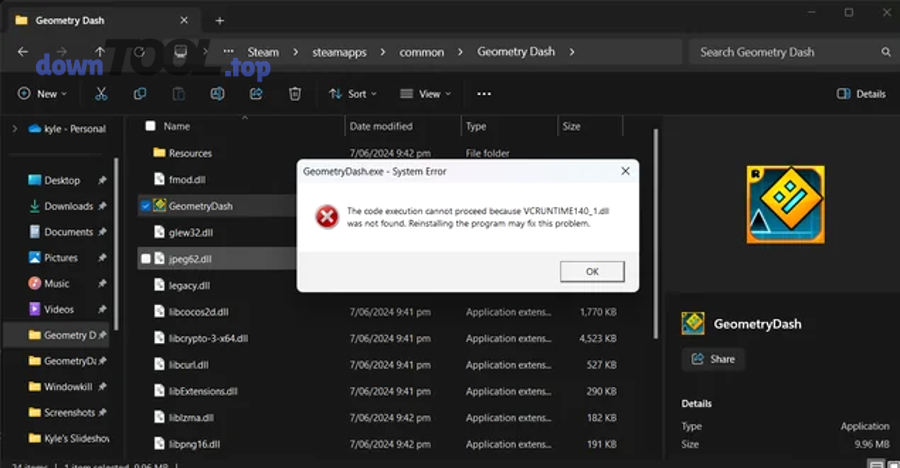Click the Share icon in toolbar
This screenshot has width=900, height=468.
point(256,94)
